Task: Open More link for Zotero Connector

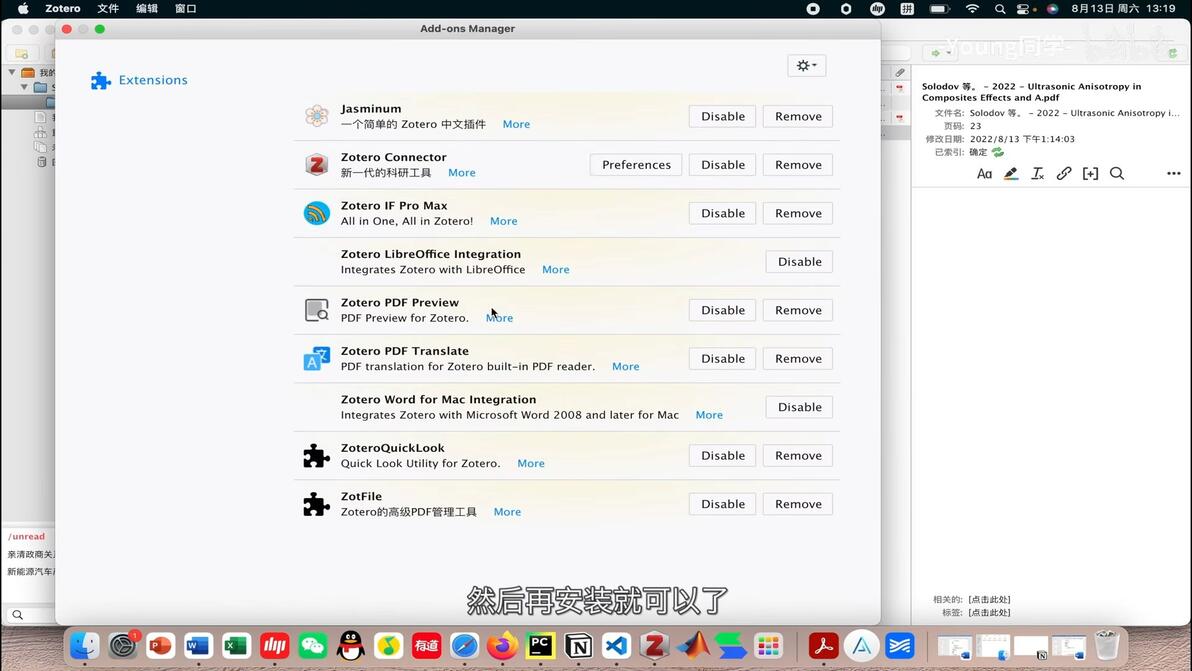Action: tap(461, 172)
